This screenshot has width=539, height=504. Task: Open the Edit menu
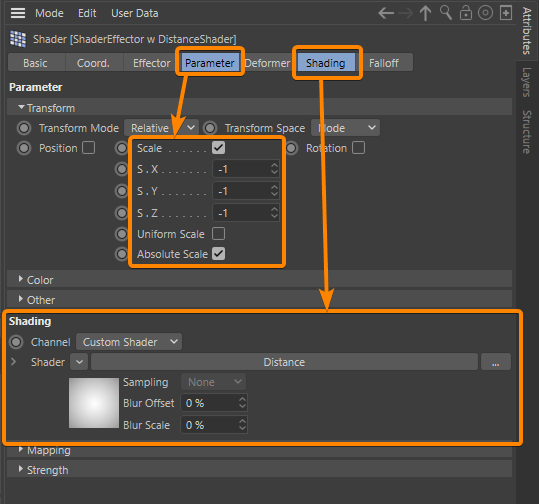click(87, 13)
